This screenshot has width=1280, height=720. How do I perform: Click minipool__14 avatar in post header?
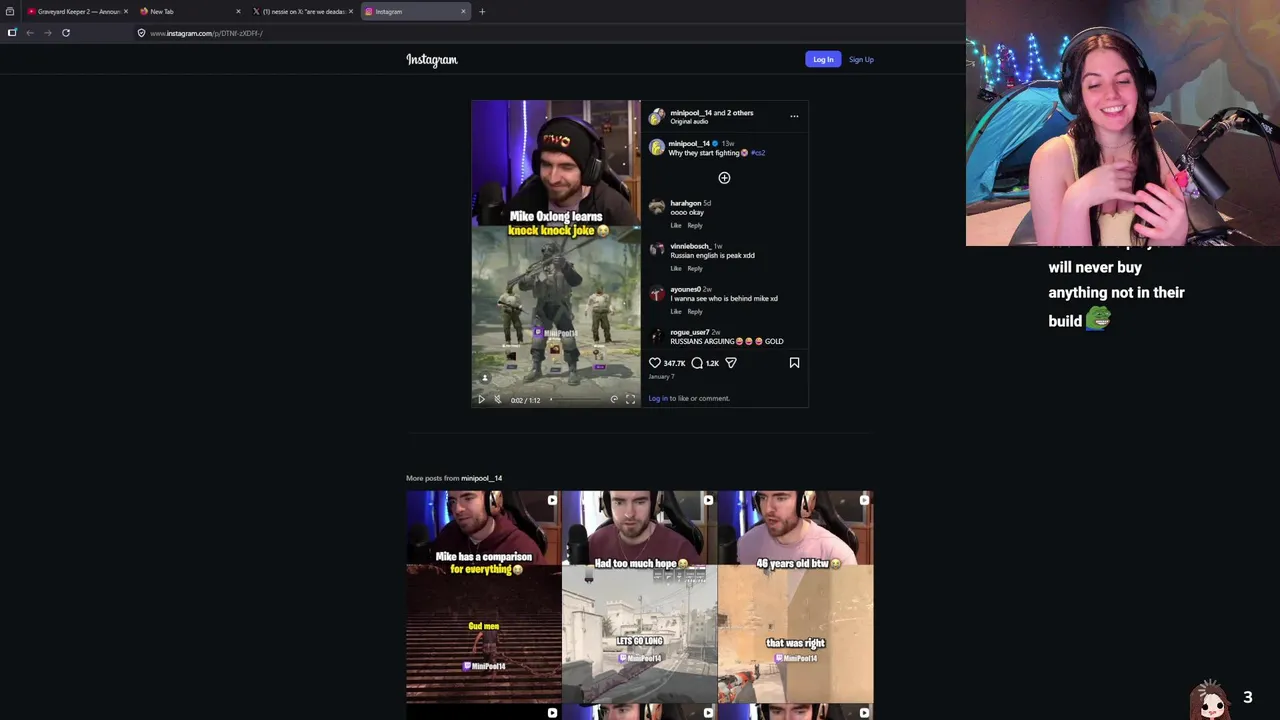pos(657,116)
